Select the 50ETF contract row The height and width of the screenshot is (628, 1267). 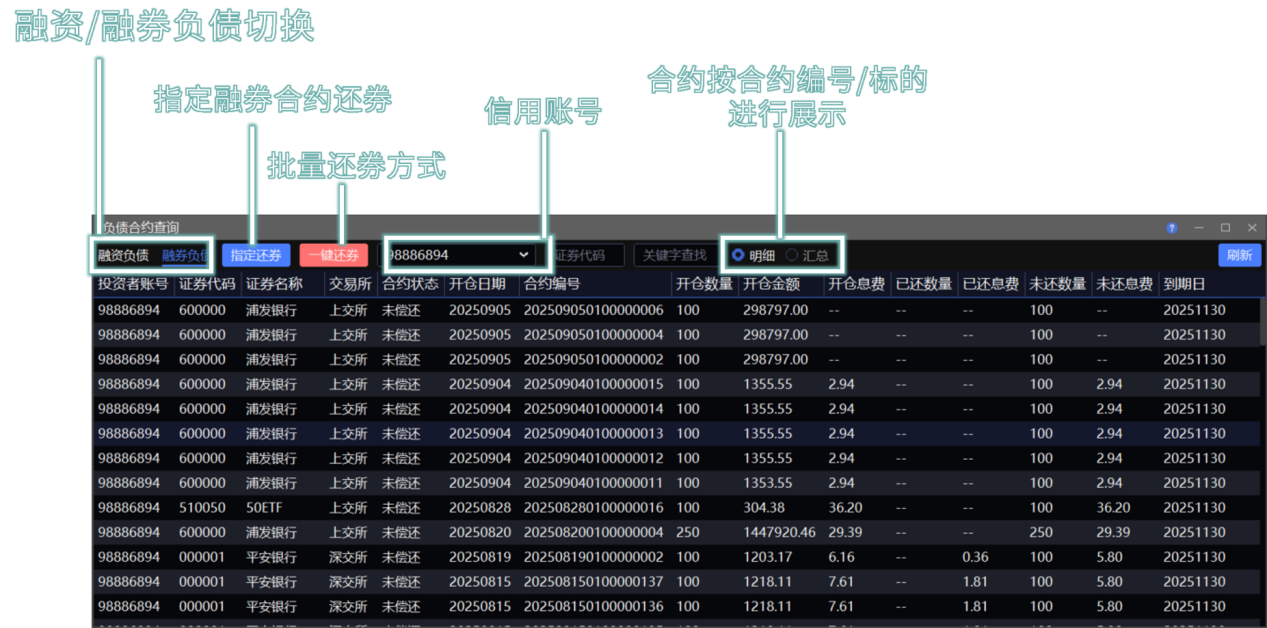[x=600, y=508]
